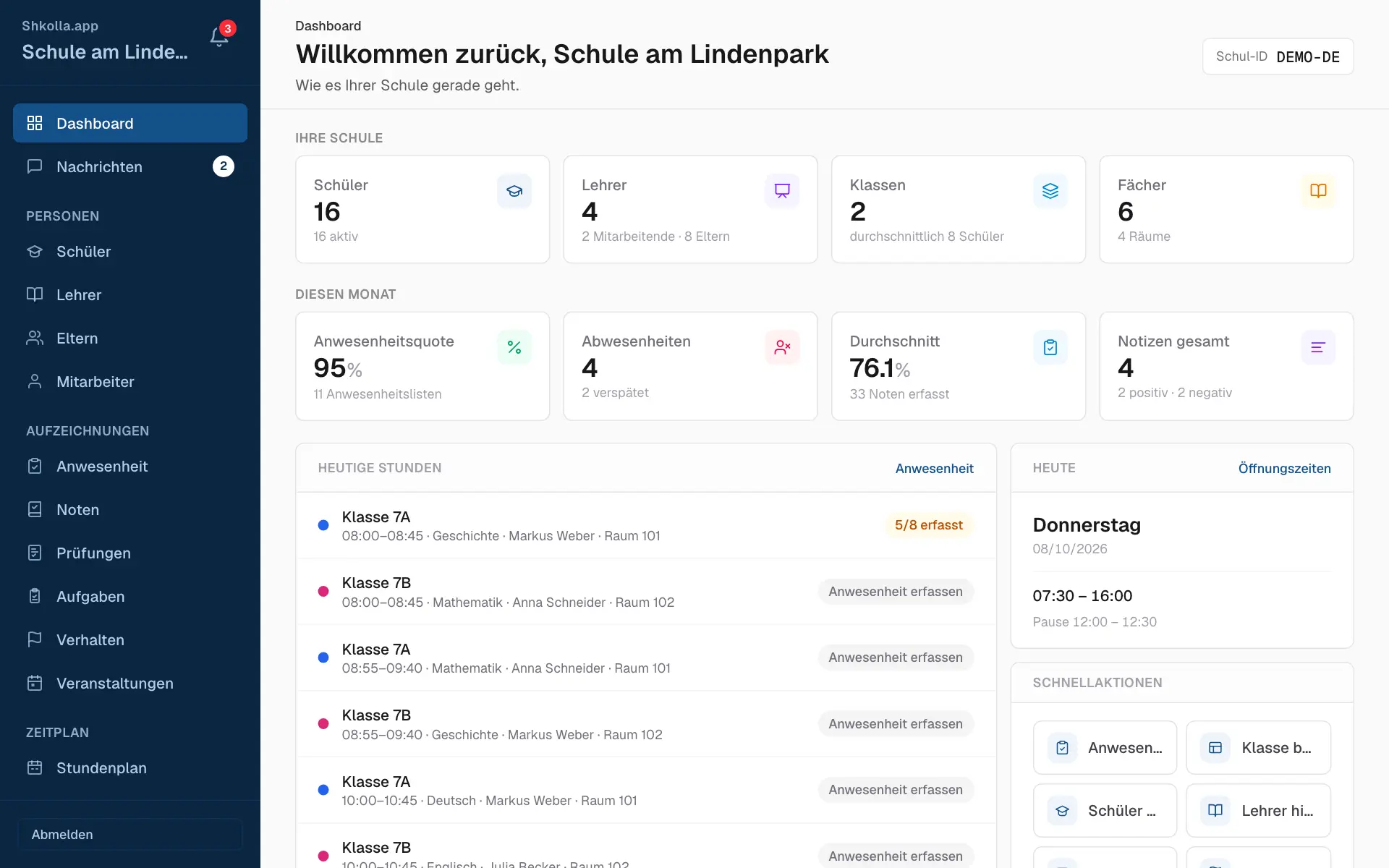Screen dimensions: 1389x868
Task: Open the Abwesenheiten statistic card
Action: pyautogui.click(x=690, y=366)
